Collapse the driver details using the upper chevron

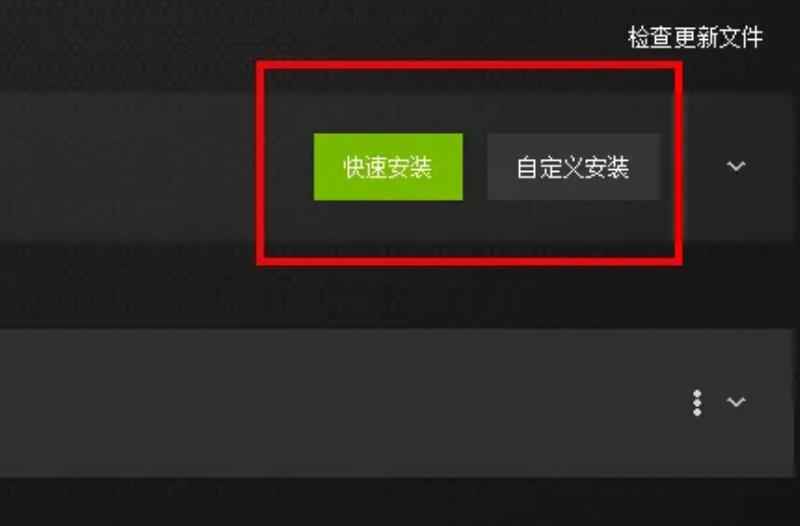point(736,166)
